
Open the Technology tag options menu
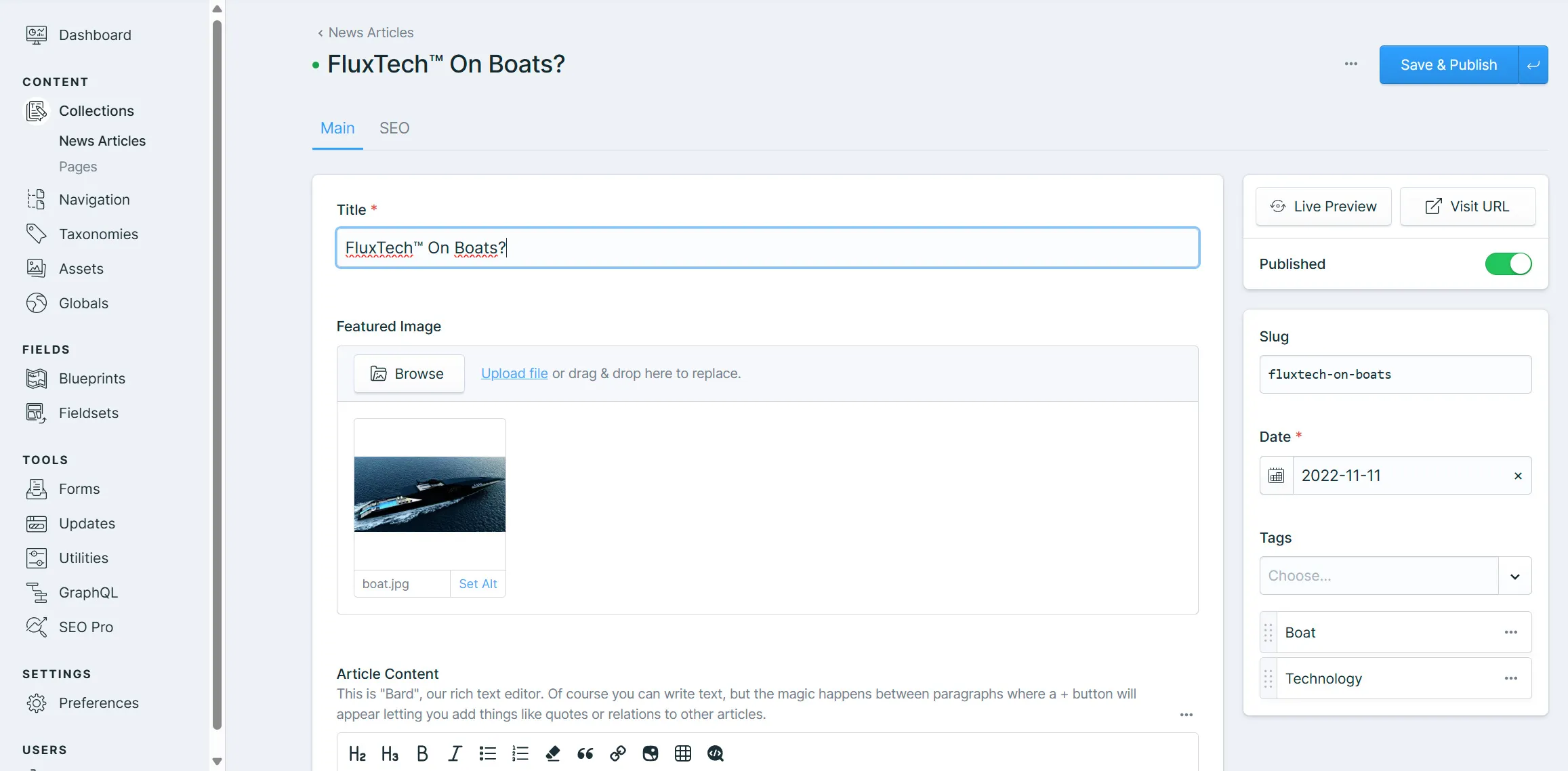tap(1510, 678)
